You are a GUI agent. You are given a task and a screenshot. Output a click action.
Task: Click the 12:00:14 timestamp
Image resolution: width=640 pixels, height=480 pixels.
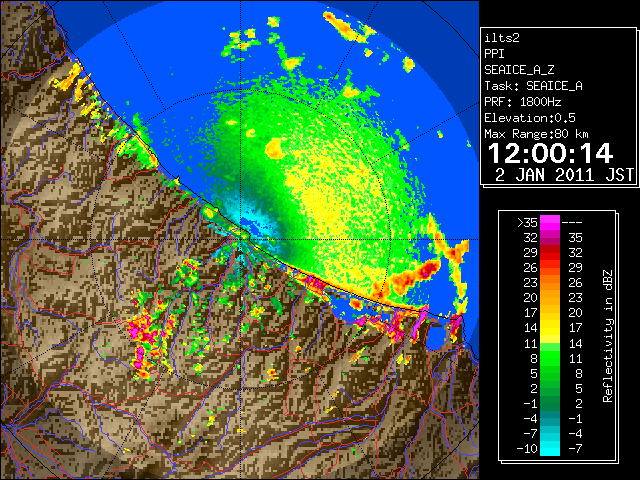[x=551, y=154]
